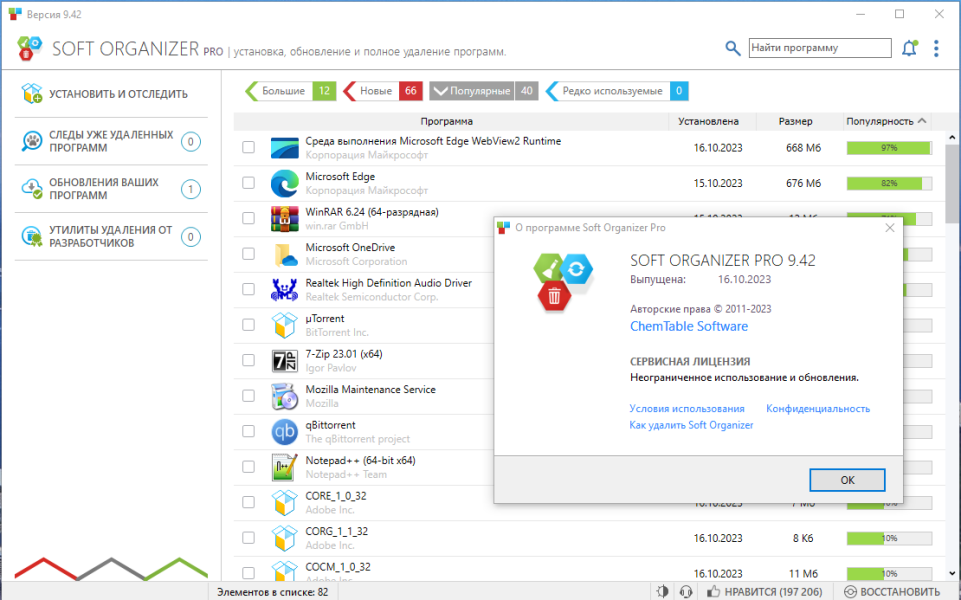Click the CORE_1_0_32 package icon
The width and height of the screenshot is (961, 600).
pyautogui.click(x=284, y=503)
